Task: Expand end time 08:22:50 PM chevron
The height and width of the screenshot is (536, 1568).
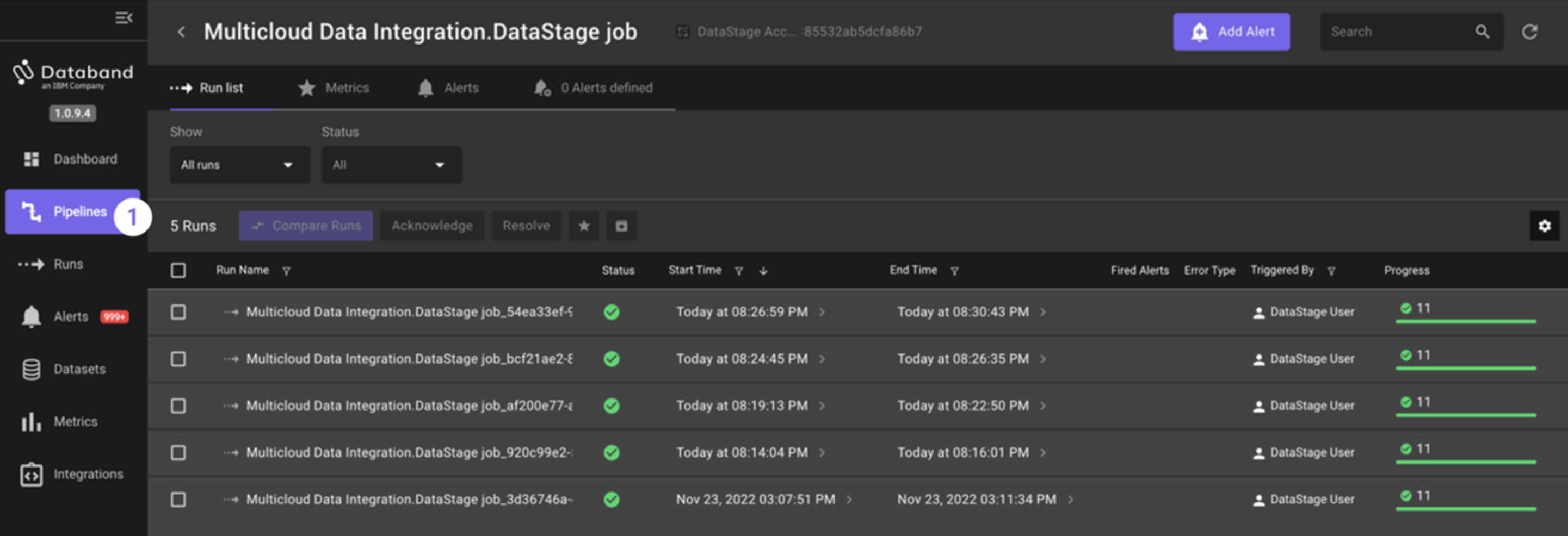Action: [1042, 406]
